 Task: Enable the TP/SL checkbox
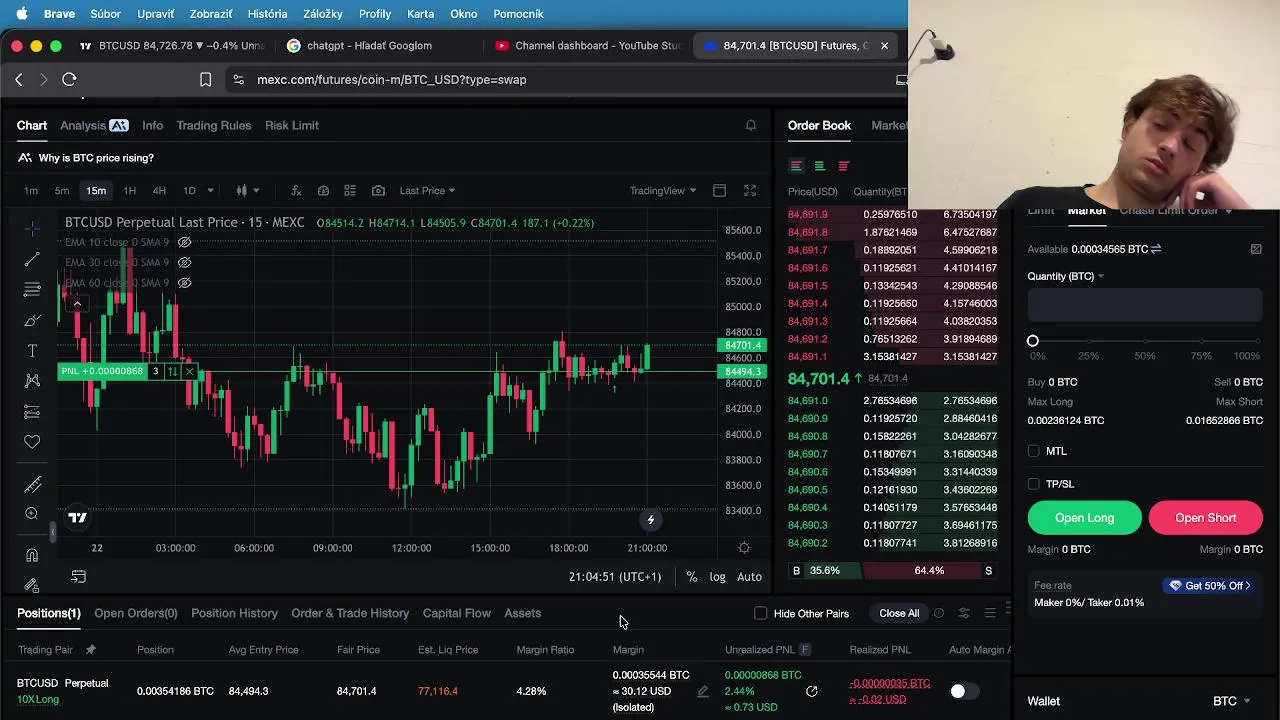pyautogui.click(x=1034, y=484)
